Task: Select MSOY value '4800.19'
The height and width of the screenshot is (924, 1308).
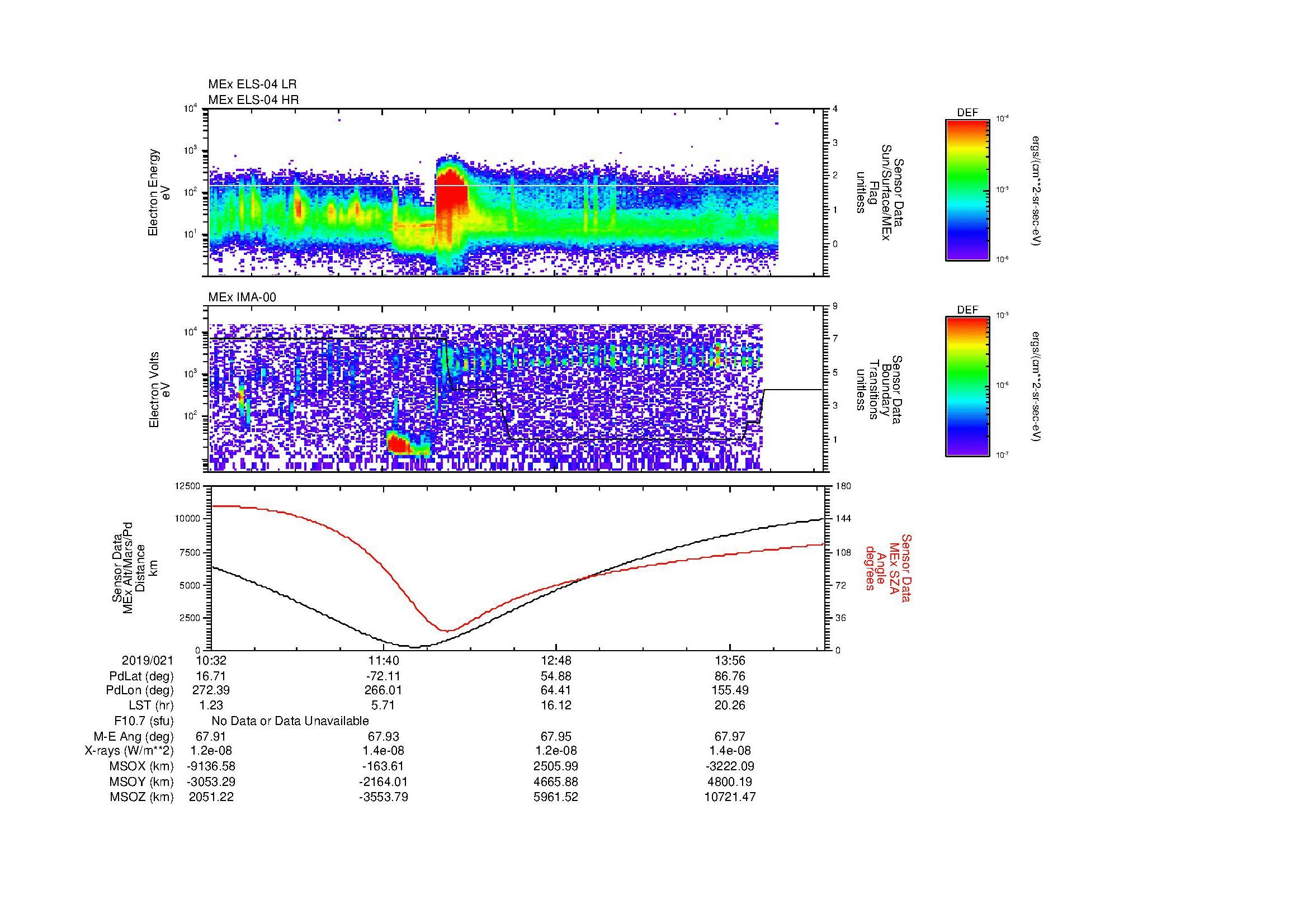Action: (x=730, y=781)
